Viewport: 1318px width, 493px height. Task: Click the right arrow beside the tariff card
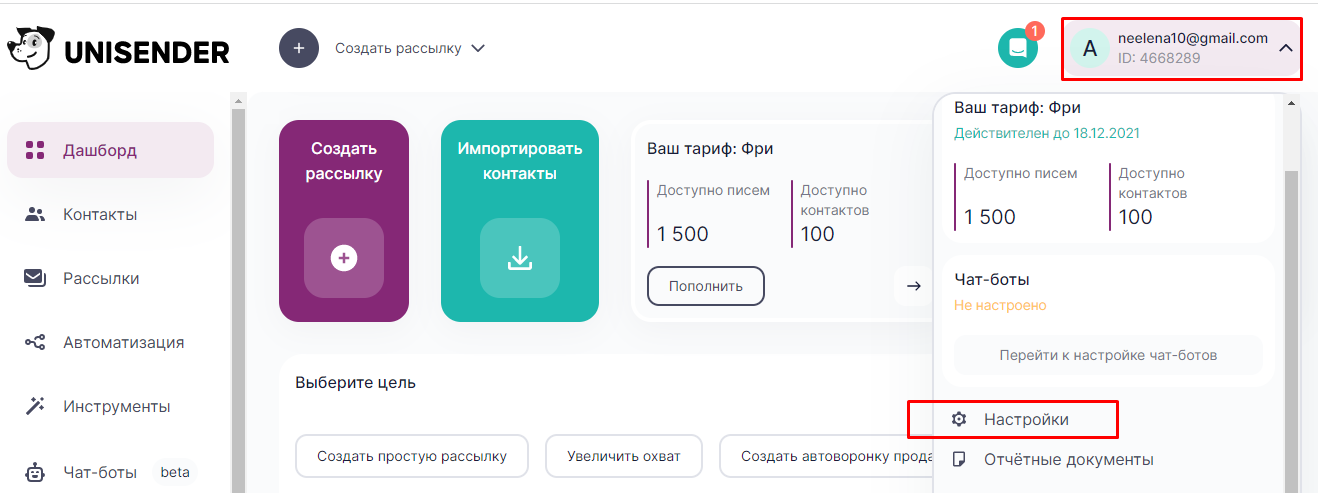pyautogui.click(x=913, y=286)
